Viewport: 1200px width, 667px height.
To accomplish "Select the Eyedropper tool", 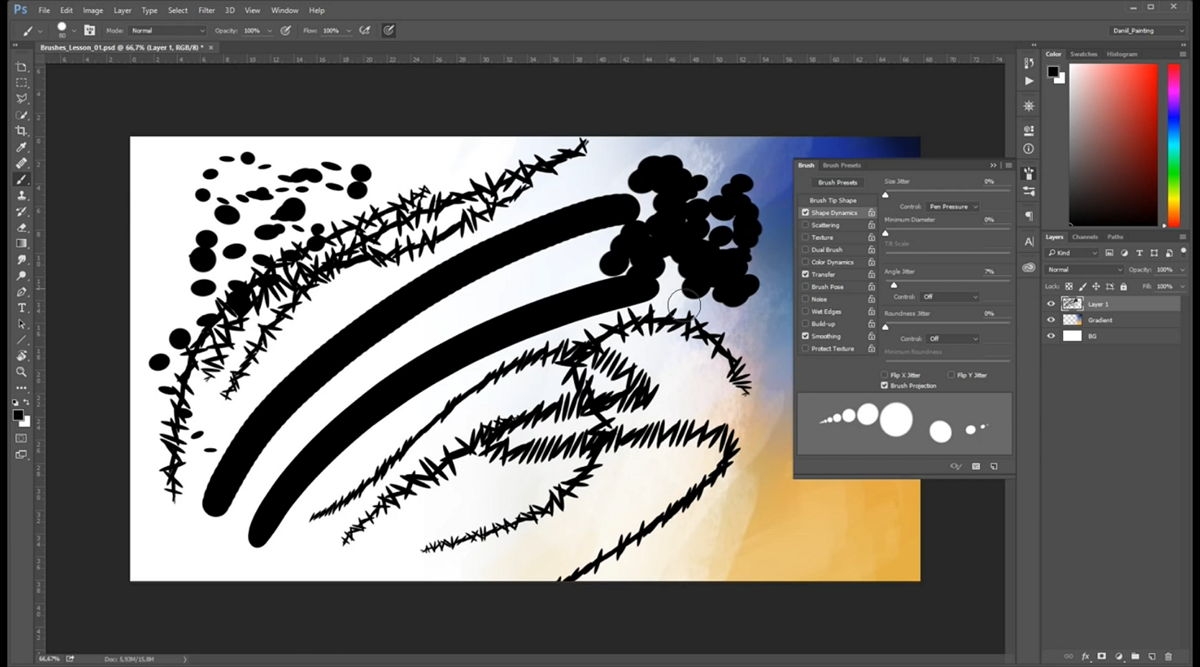I will tap(21, 147).
